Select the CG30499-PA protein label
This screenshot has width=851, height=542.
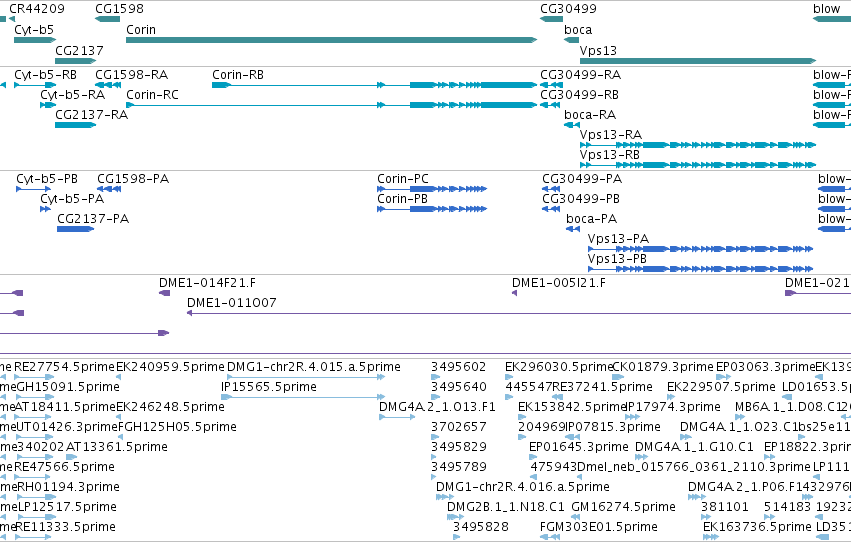click(x=582, y=179)
